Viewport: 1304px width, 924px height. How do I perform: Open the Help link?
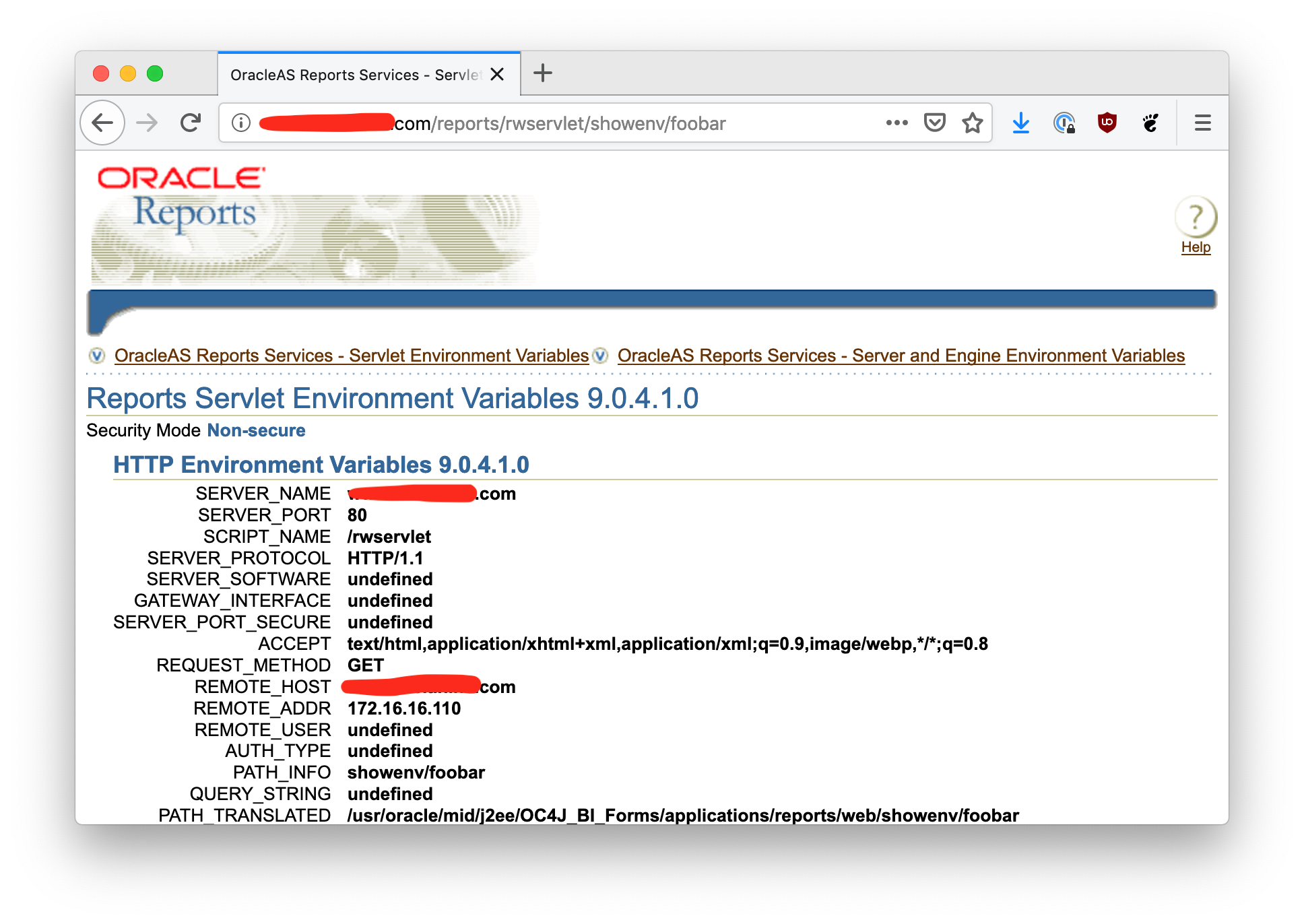[x=1196, y=247]
